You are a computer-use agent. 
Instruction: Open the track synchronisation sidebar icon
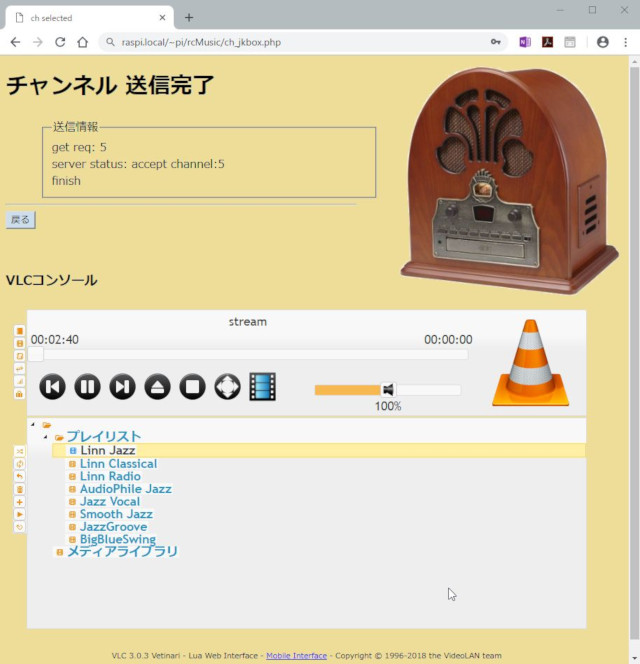[19, 369]
